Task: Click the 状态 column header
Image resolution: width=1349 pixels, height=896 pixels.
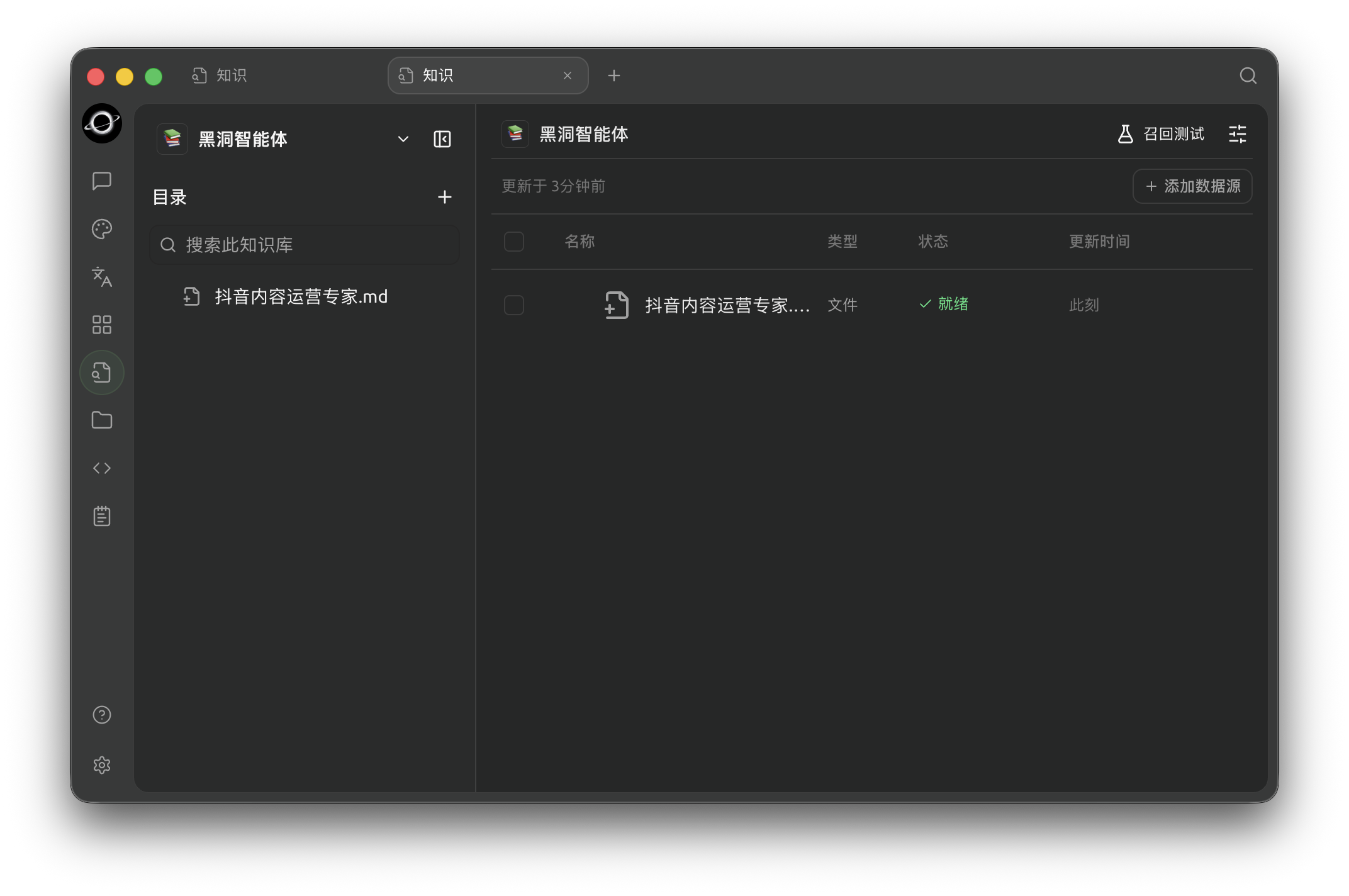Action: 933,242
